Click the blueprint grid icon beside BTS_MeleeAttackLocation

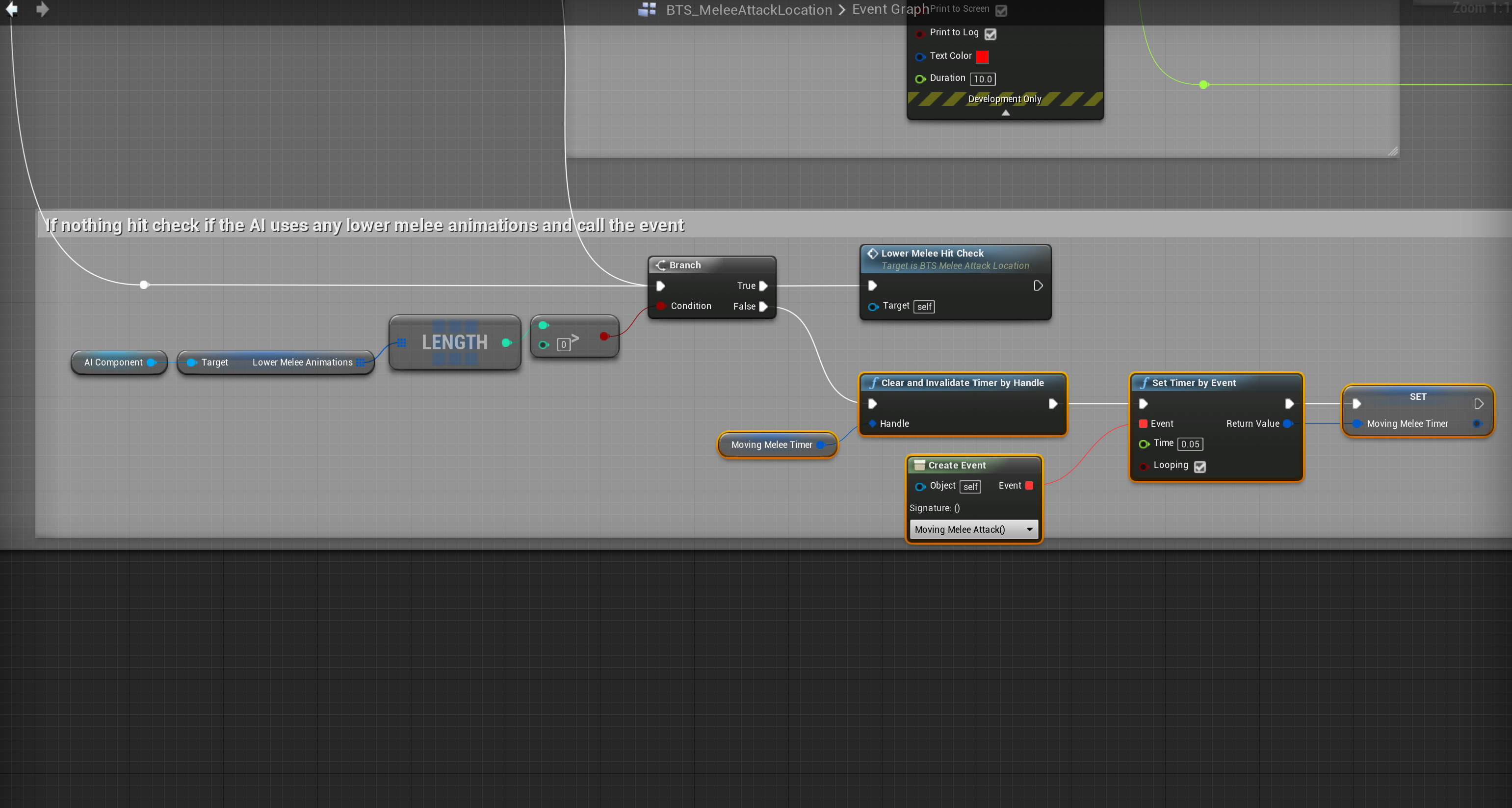tap(647, 9)
